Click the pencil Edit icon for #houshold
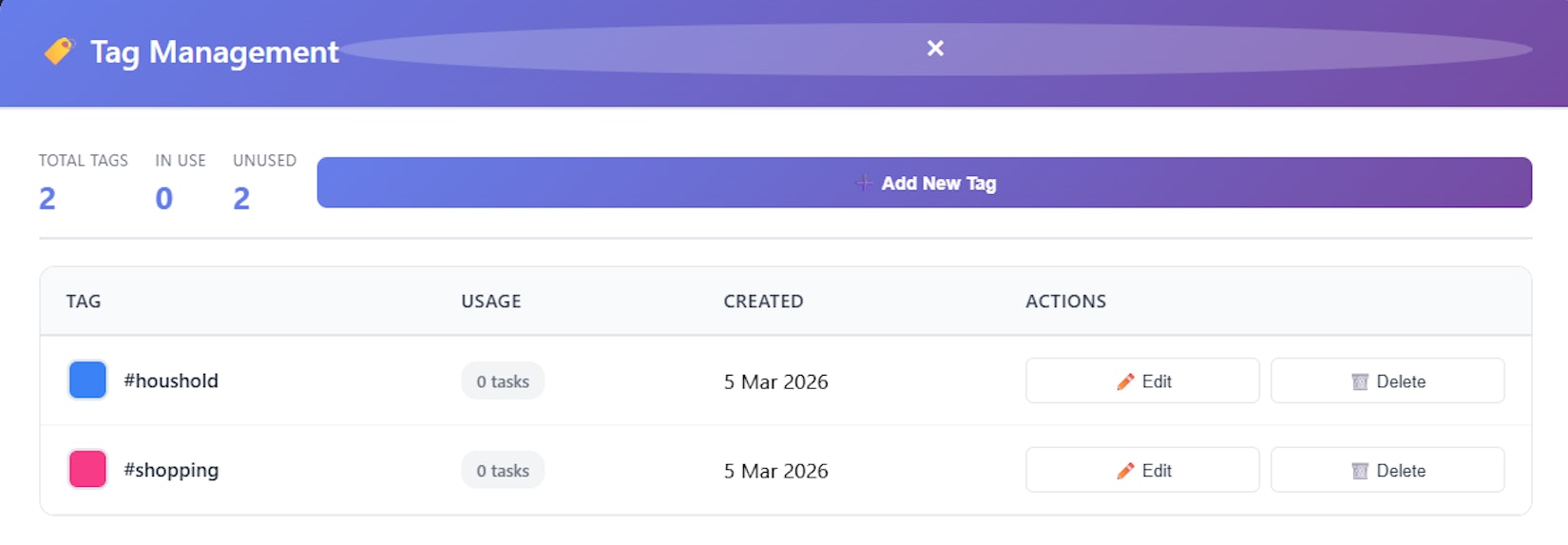This screenshot has width=1568, height=545. 1125,381
